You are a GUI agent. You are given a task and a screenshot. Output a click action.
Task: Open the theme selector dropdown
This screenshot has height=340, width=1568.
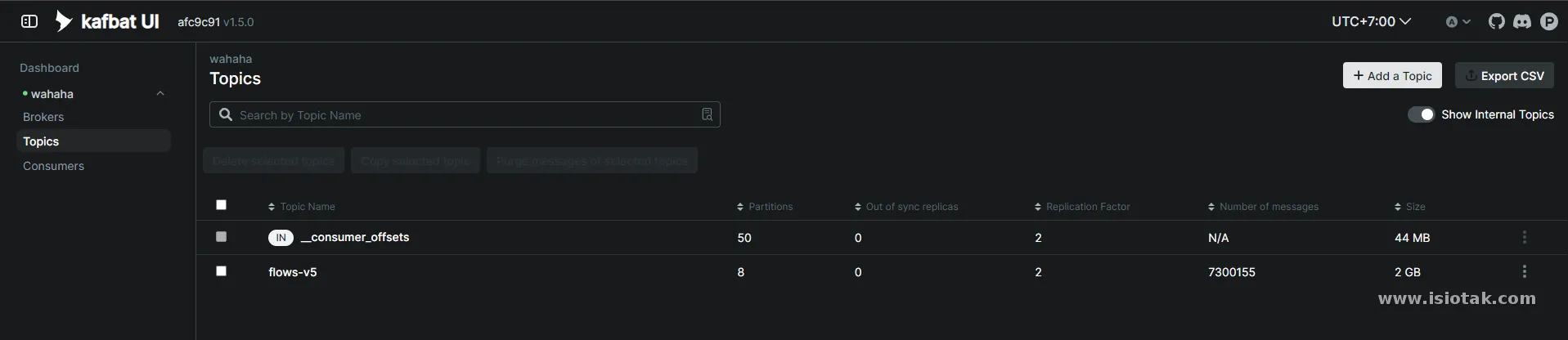pyautogui.click(x=1458, y=22)
